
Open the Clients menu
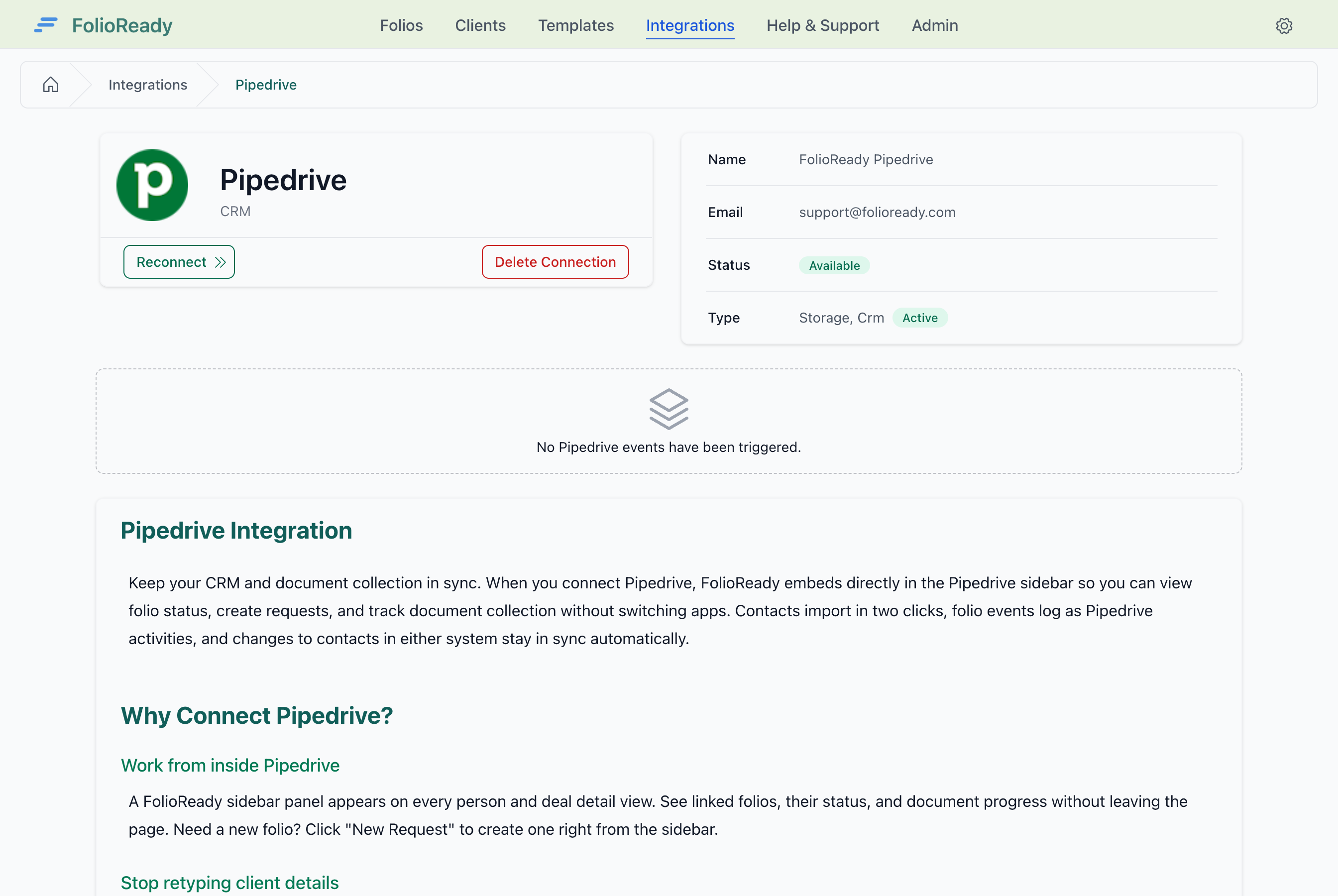480,25
